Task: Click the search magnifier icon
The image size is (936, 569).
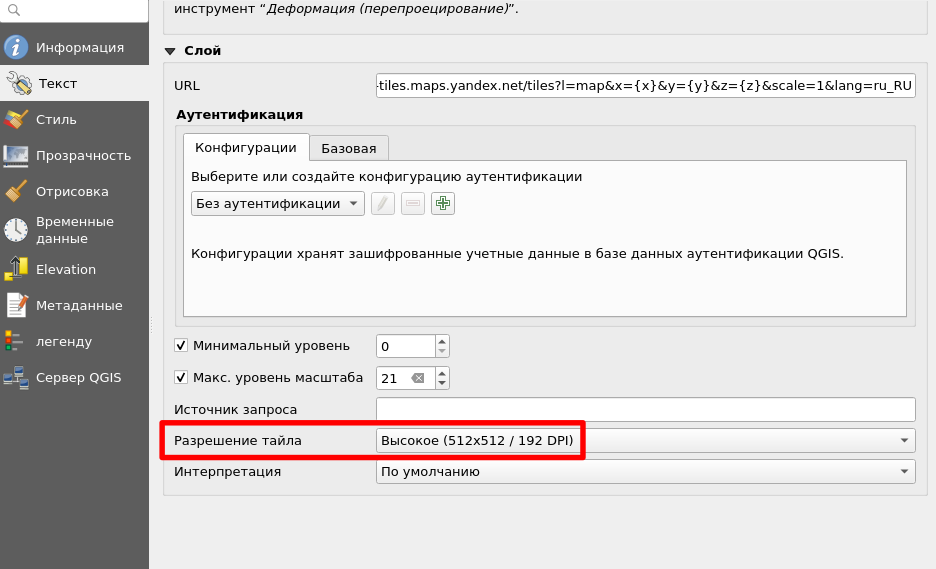Action: 14,10
